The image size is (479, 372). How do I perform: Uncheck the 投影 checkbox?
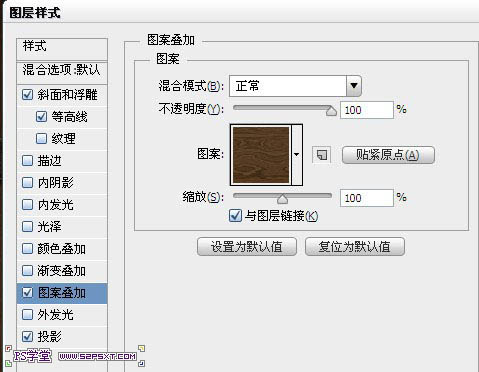(x=27, y=336)
